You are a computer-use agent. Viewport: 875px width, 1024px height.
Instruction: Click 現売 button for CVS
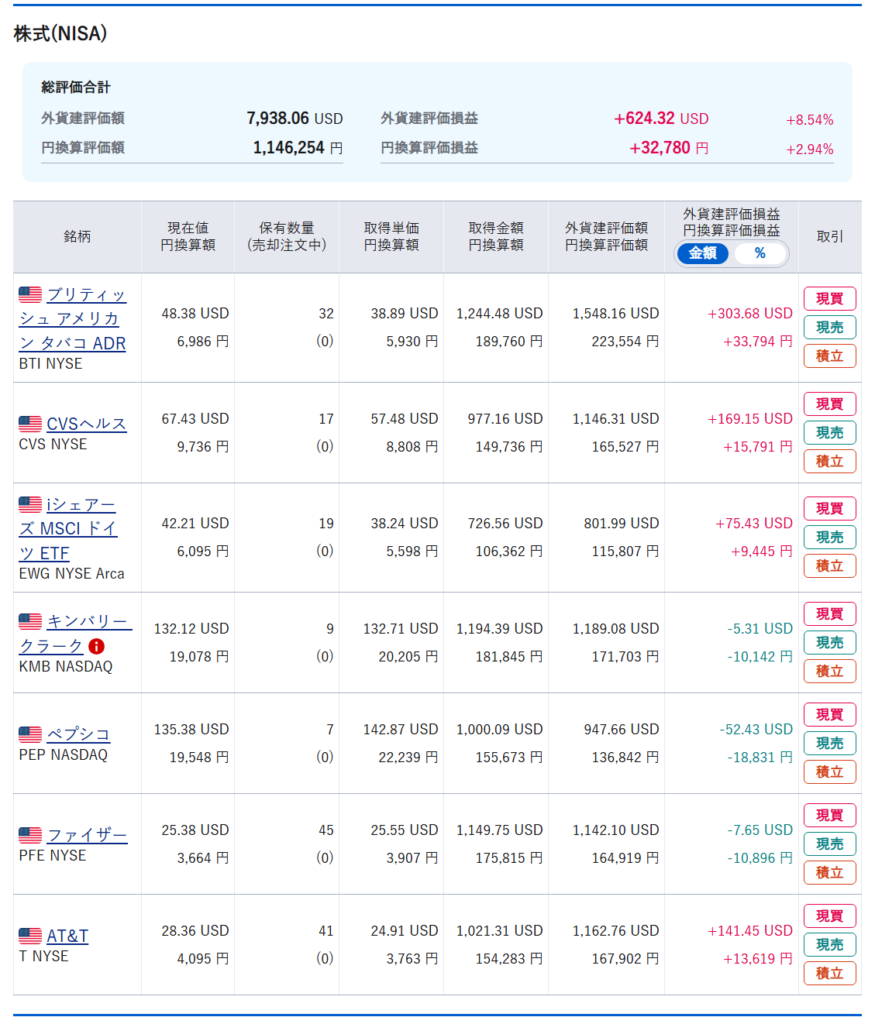click(x=829, y=432)
